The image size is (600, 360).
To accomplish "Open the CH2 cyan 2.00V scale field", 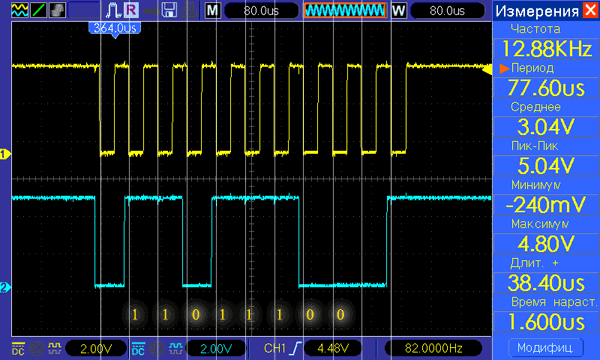I will tap(216, 348).
